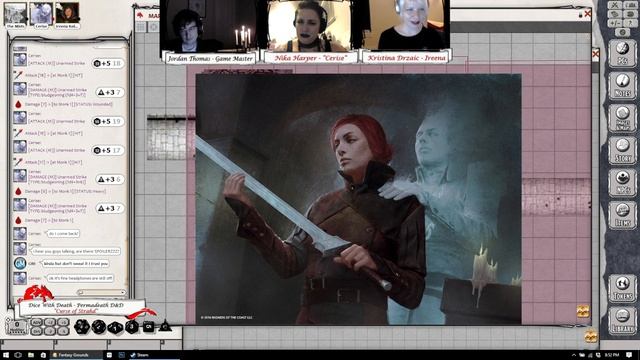
Task: Select the Ireena Kolyana character portrait
Action: (67, 15)
